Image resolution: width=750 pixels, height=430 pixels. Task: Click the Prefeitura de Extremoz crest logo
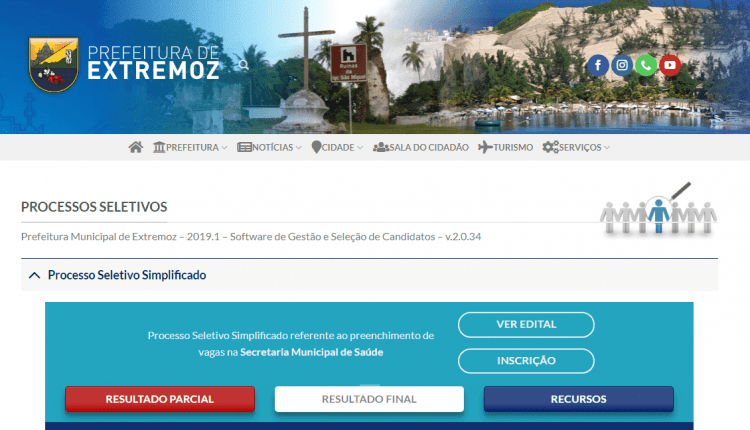click(x=54, y=65)
